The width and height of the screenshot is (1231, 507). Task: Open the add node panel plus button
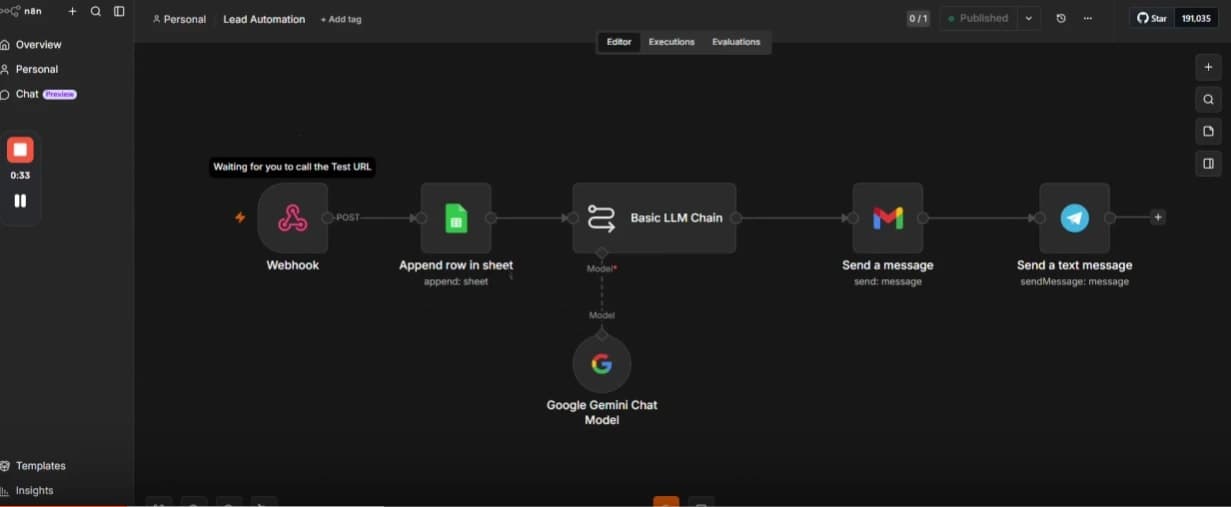(1208, 67)
